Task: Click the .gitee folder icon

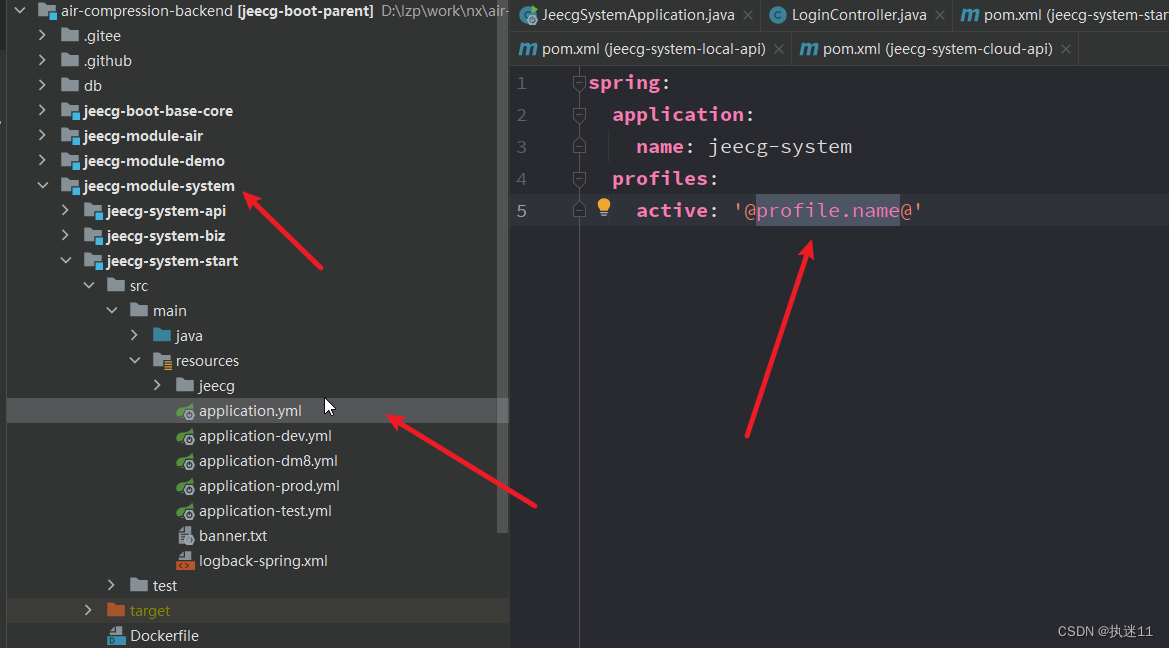Action: (70, 35)
